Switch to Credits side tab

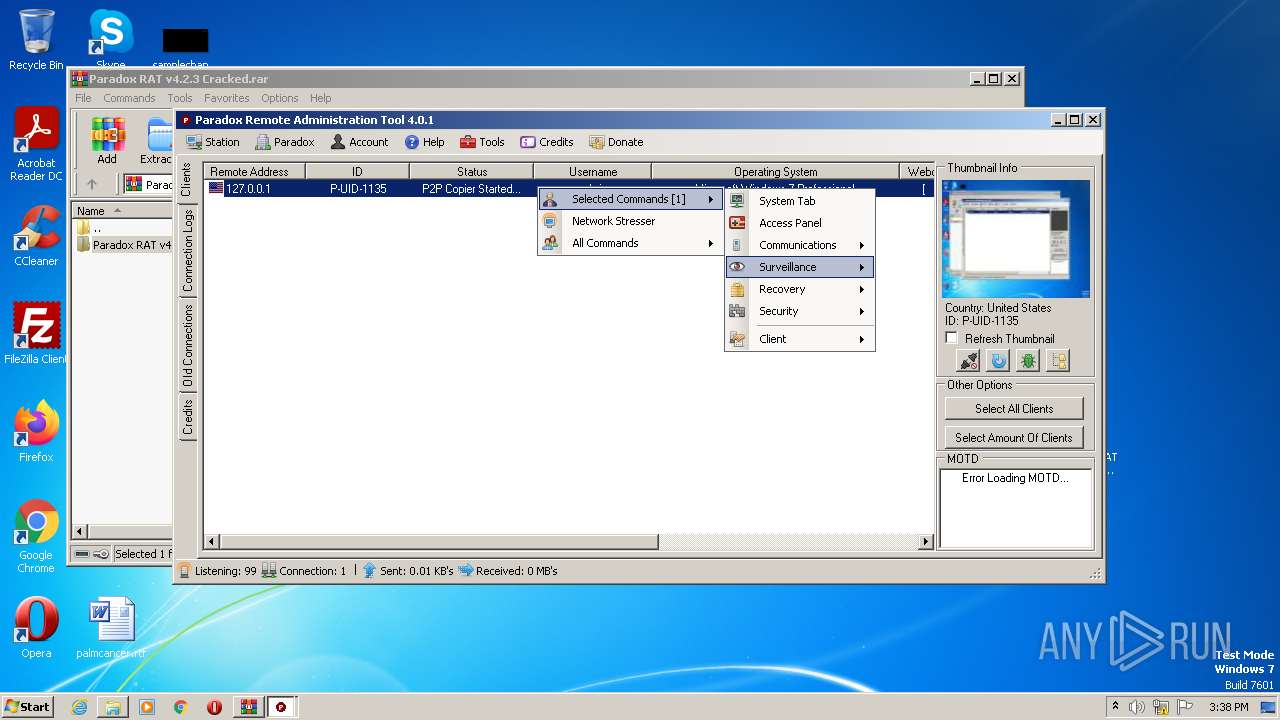[x=187, y=417]
